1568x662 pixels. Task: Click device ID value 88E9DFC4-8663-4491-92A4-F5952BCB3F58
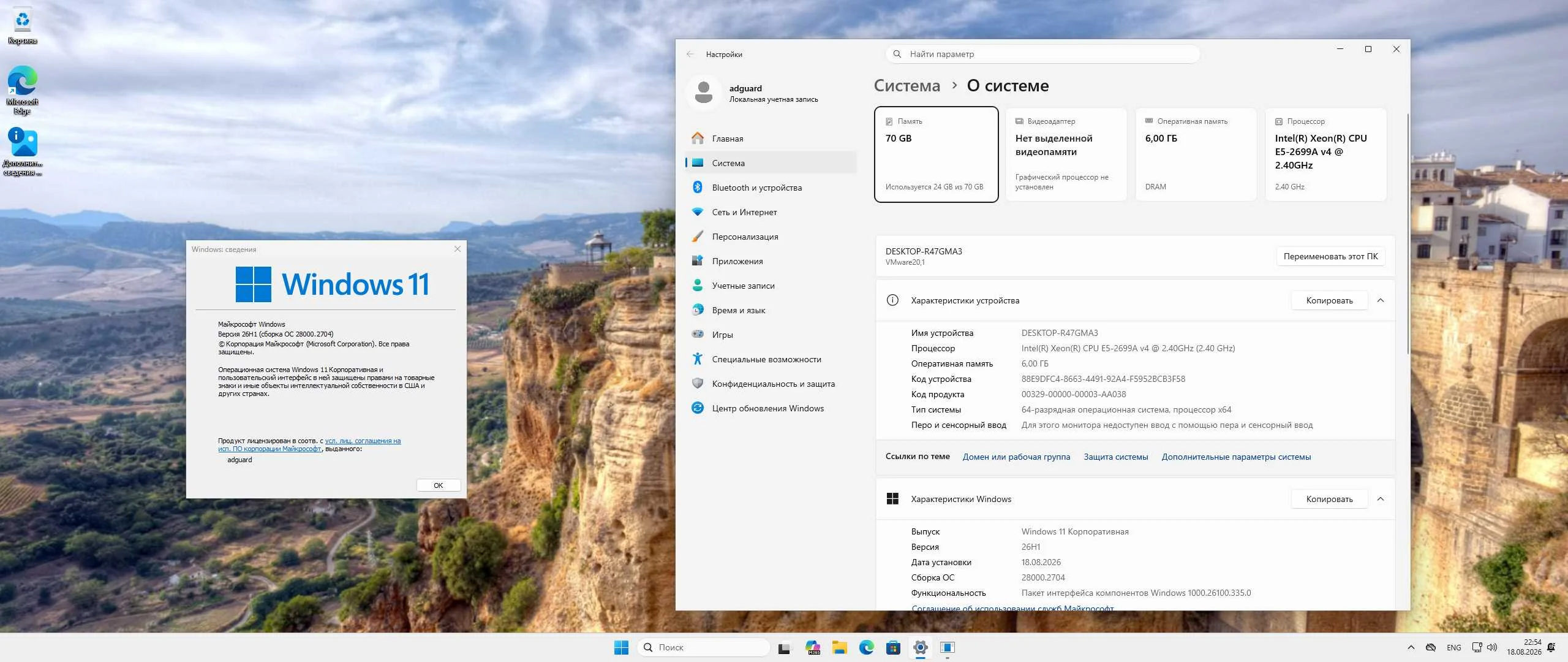pyautogui.click(x=1103, y=379)
